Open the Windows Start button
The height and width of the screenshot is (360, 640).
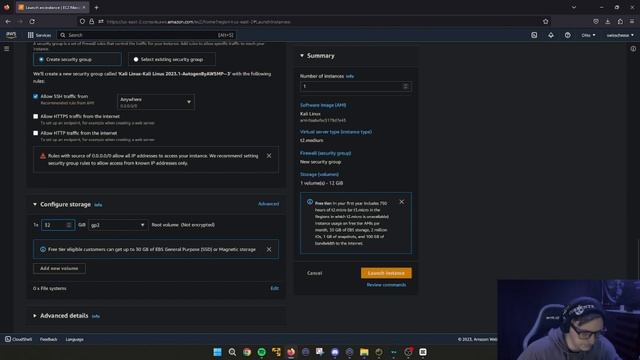click(x=218, y=352)
